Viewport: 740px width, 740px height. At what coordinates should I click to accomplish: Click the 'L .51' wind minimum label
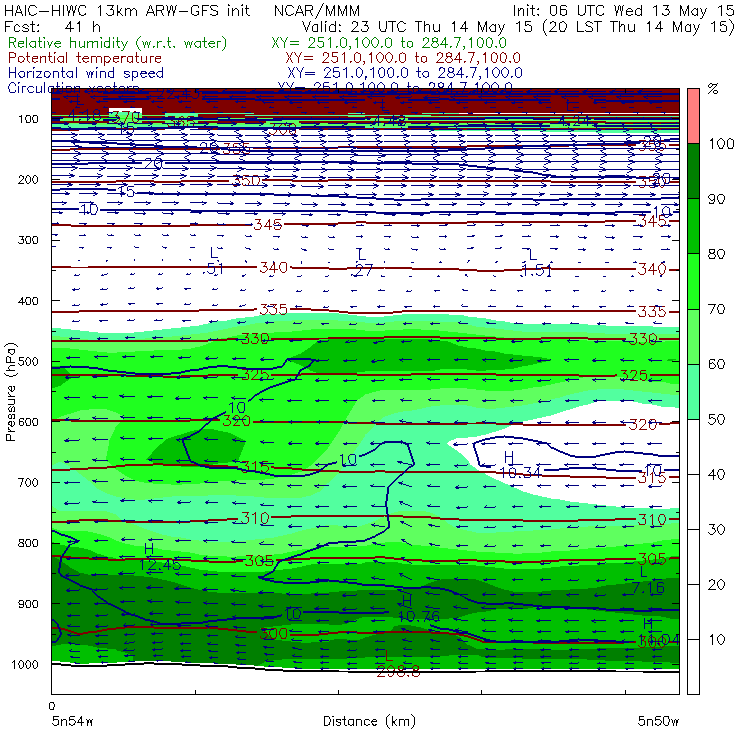point(215,261)
